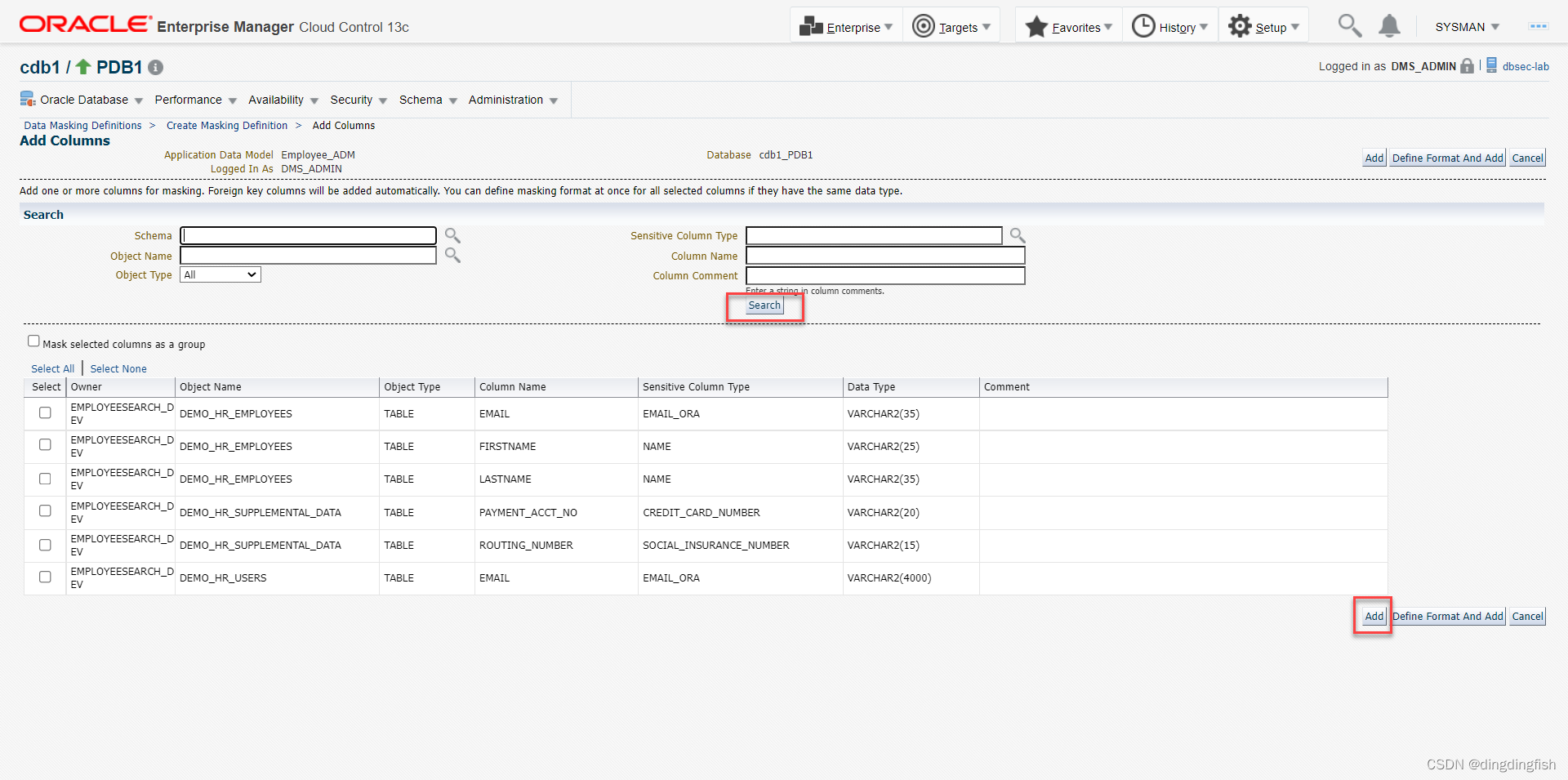Image resolution: width=1568 pixels, height=780 pixels.
Task: Open the notifications bell icon
Action: pos(1389,26)
